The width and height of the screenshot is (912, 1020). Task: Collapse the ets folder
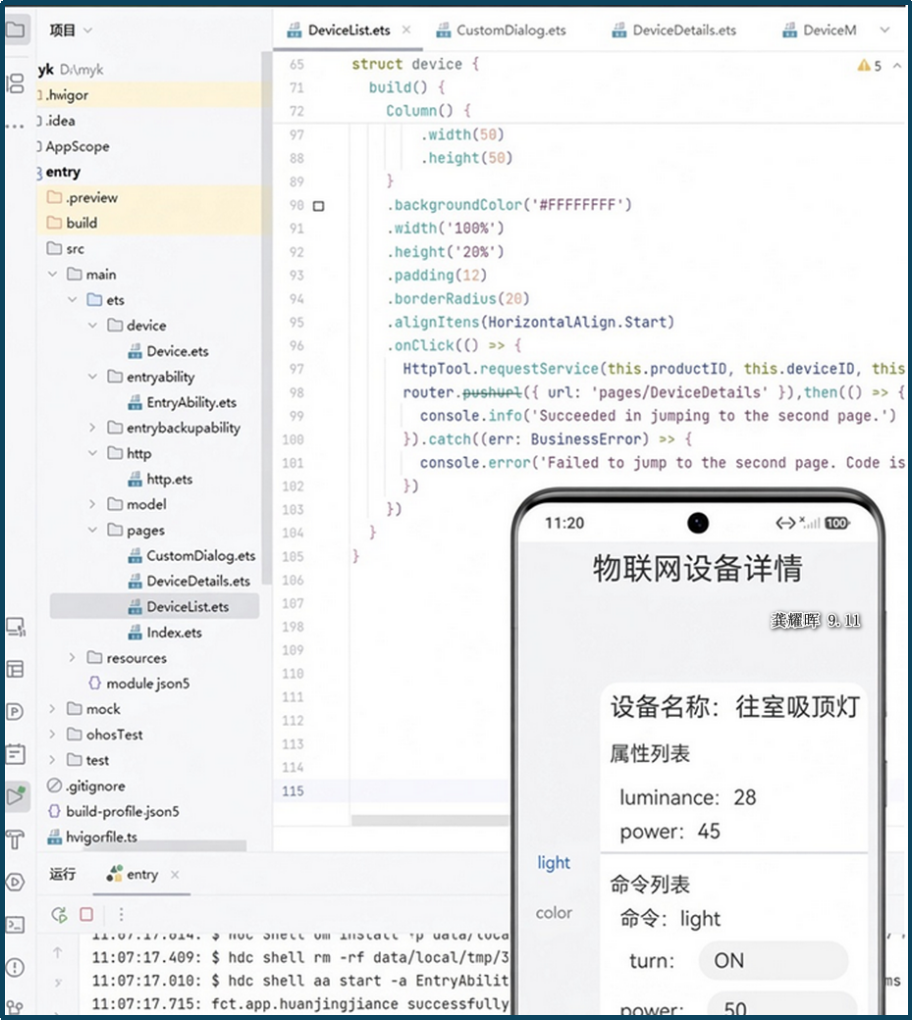(73, 300)
